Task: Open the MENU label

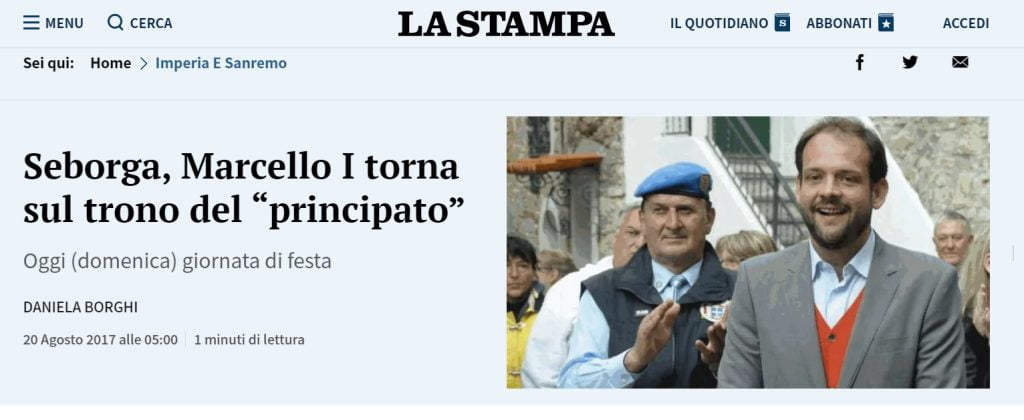Action: tap(64, 24)
